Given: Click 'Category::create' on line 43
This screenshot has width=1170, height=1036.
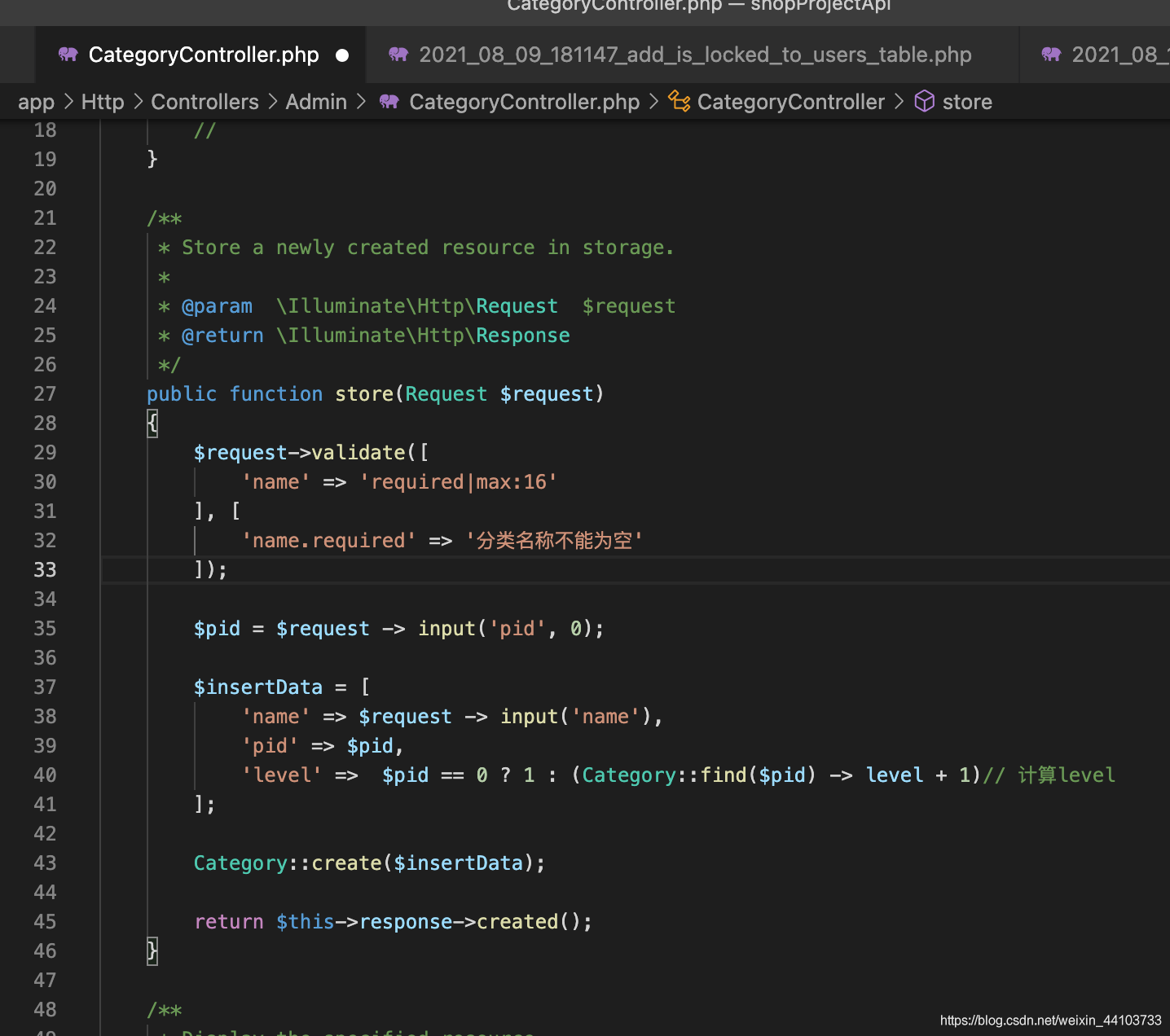Looking at the screenshot, I should [x=288, y=863].
